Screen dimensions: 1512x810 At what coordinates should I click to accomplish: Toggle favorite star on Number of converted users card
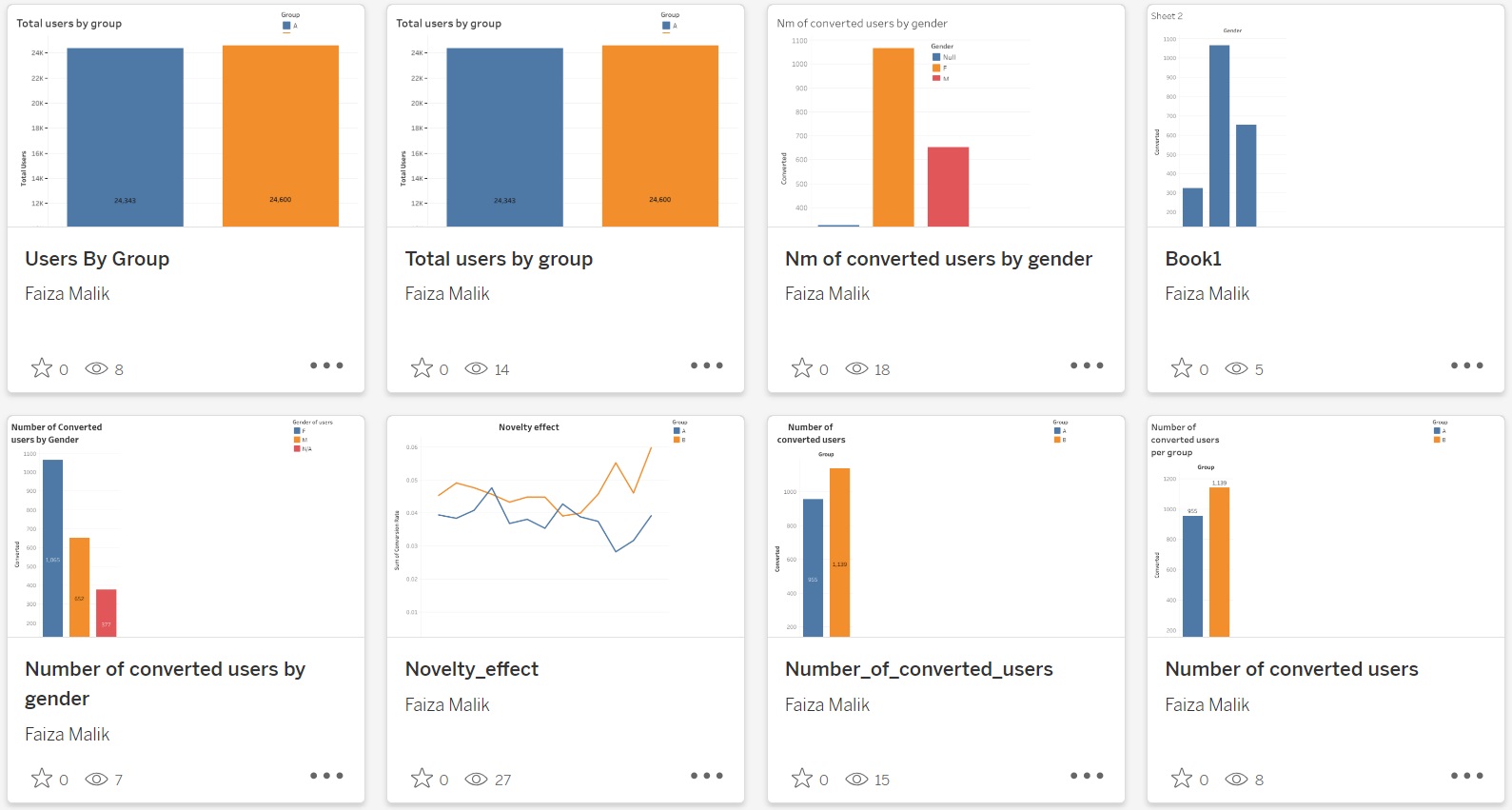1182,779
